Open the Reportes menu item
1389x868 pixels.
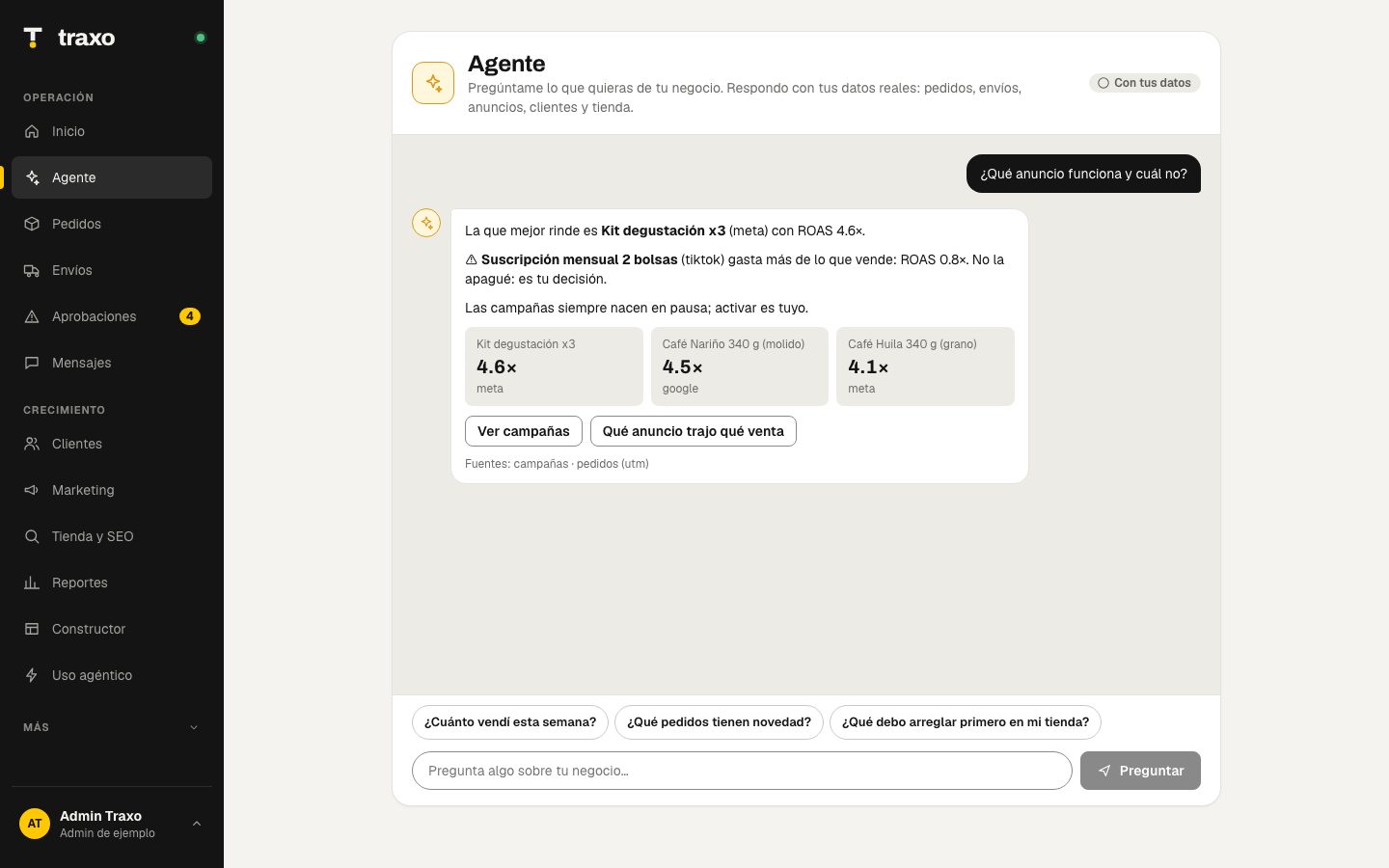point(112,583)
